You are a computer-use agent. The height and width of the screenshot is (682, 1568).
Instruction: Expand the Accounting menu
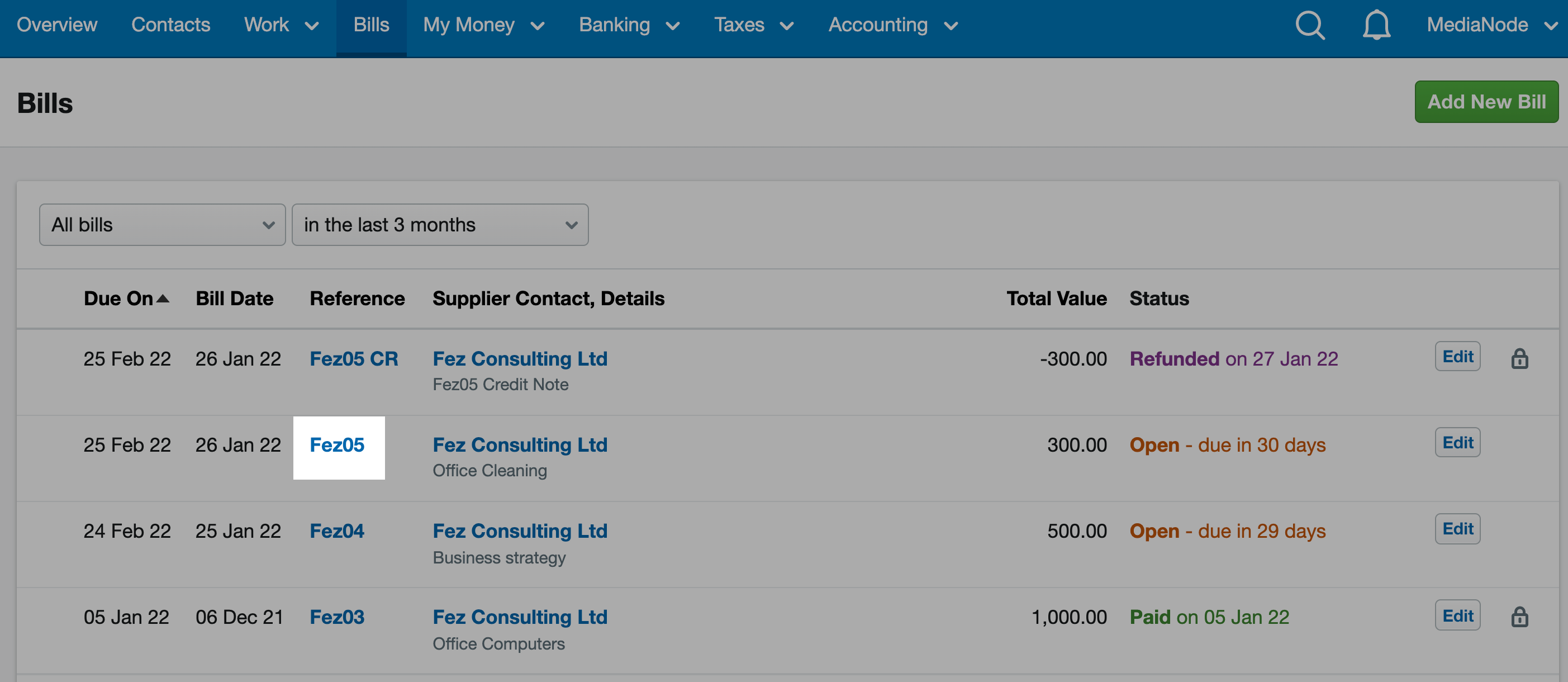pyautogui.click(x=893, y=25)
